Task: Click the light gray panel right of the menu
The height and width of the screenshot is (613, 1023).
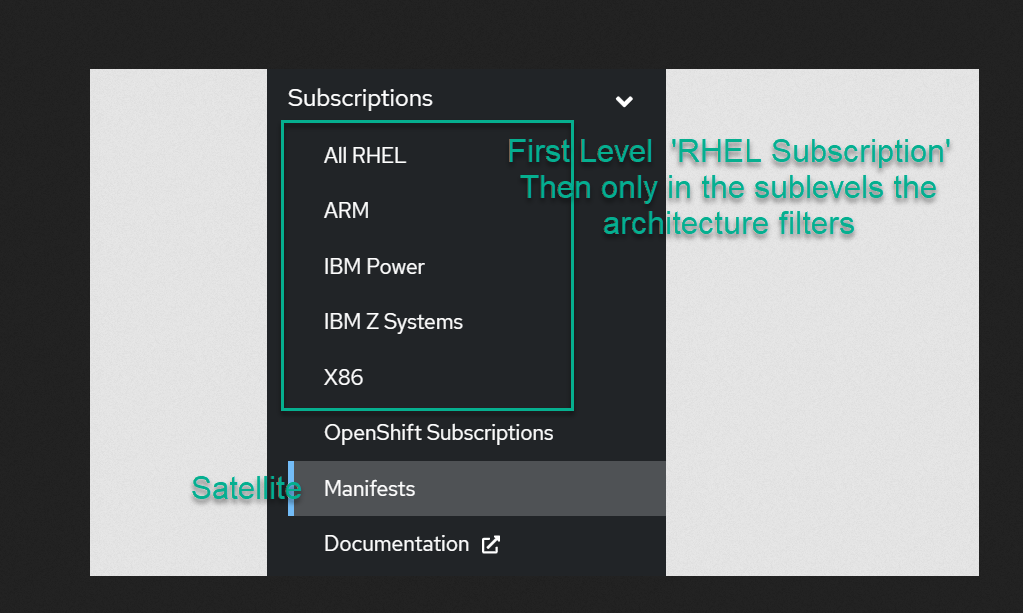Action: pos(822,400)
